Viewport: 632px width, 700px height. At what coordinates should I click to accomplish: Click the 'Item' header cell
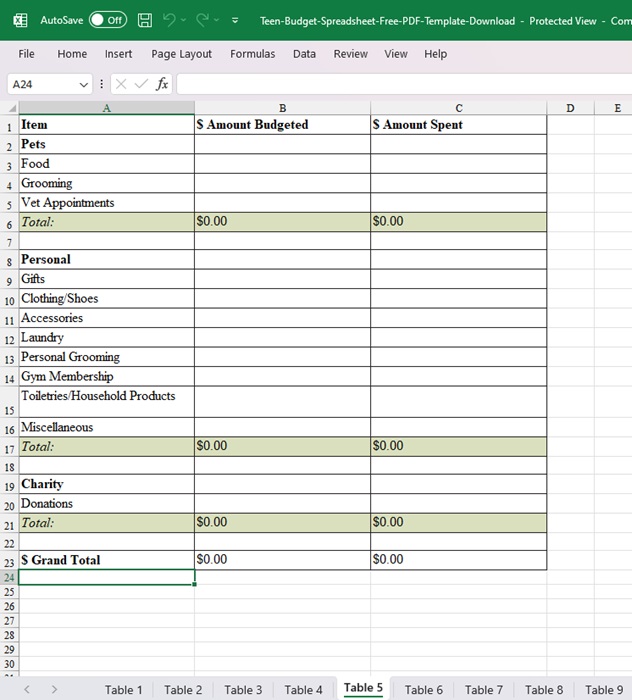point(107,125)
